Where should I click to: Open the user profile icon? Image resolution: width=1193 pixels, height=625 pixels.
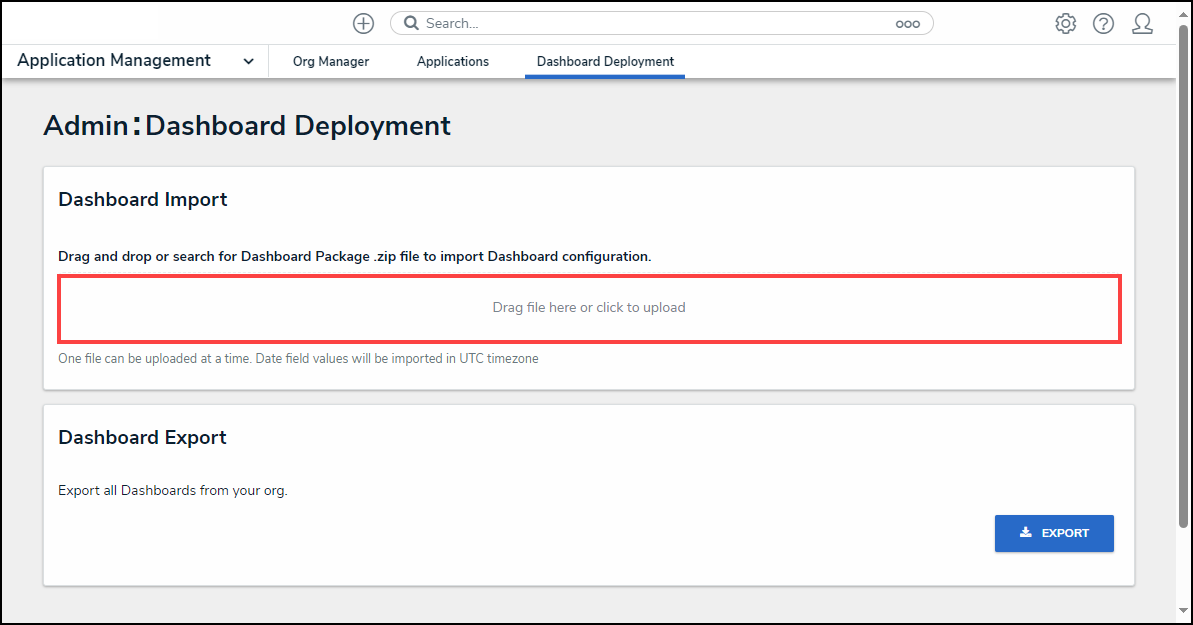[x=1142, y=24]
